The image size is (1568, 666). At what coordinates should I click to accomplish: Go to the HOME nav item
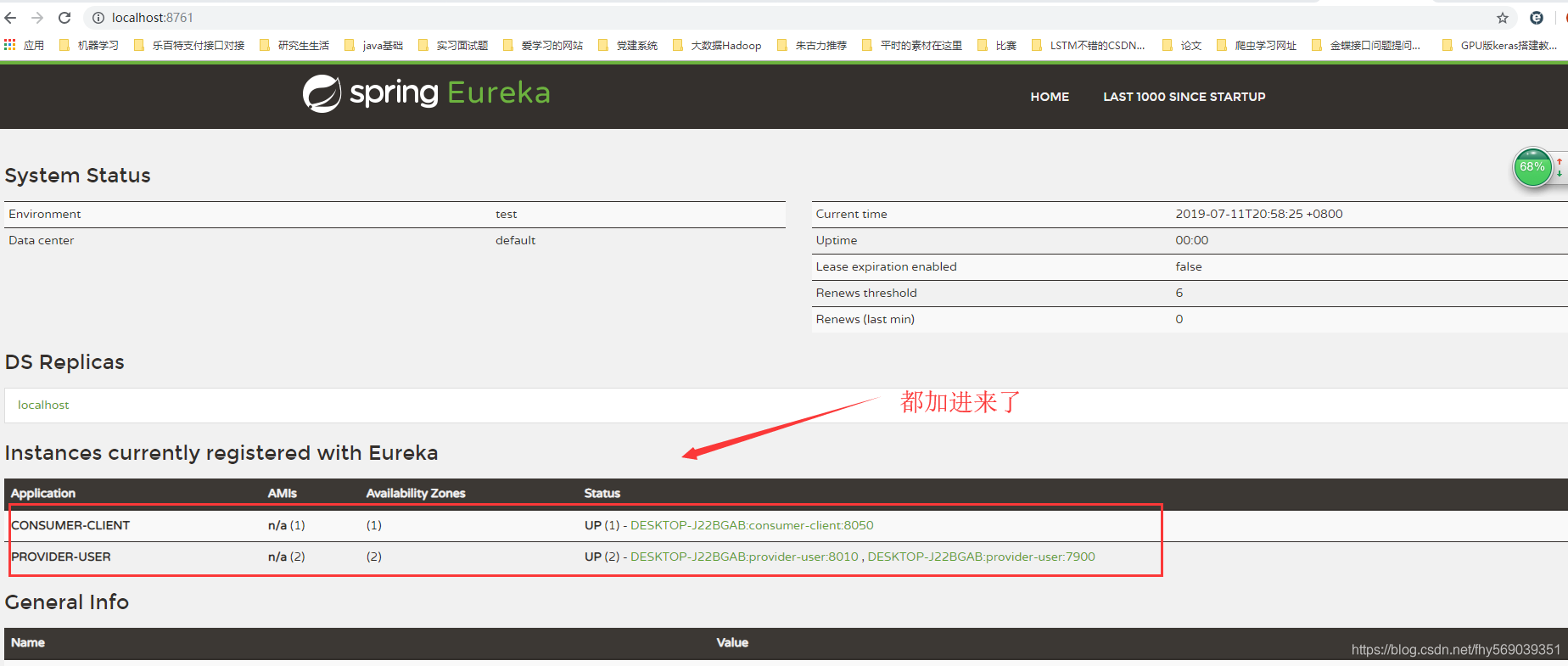(1050, 97)
